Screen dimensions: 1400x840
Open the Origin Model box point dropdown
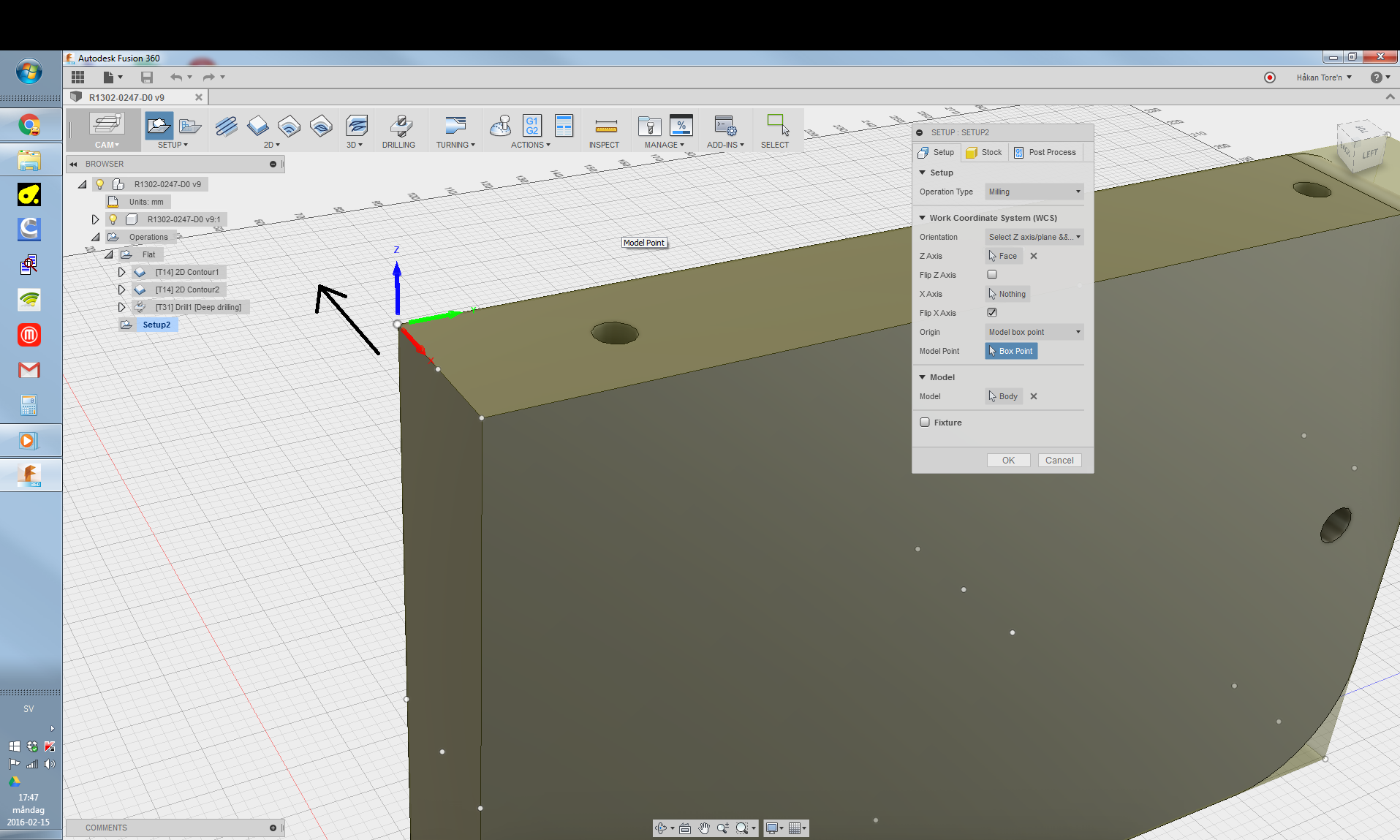pos(1034,332)
